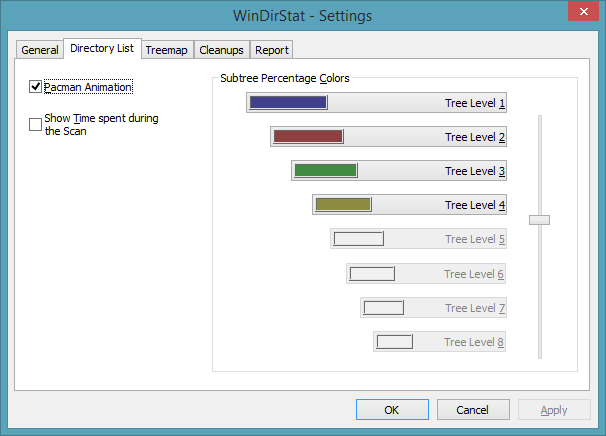The image size is (606, 436).
Task: Go to the Cleanups tab
Action: [x=221, y=50]
